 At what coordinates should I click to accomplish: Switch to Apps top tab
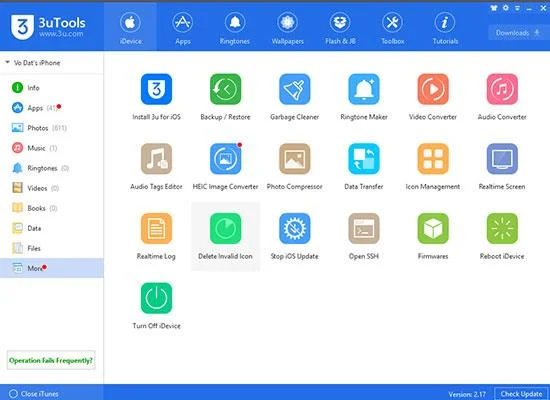pos(183,28)
